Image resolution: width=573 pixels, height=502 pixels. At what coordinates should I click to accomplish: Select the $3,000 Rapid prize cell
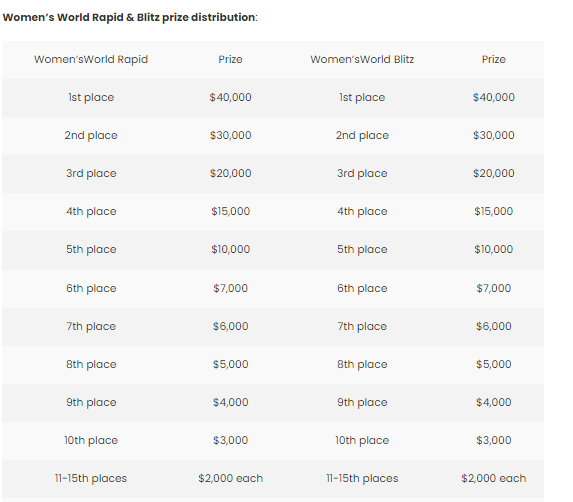tap(230, 440)
